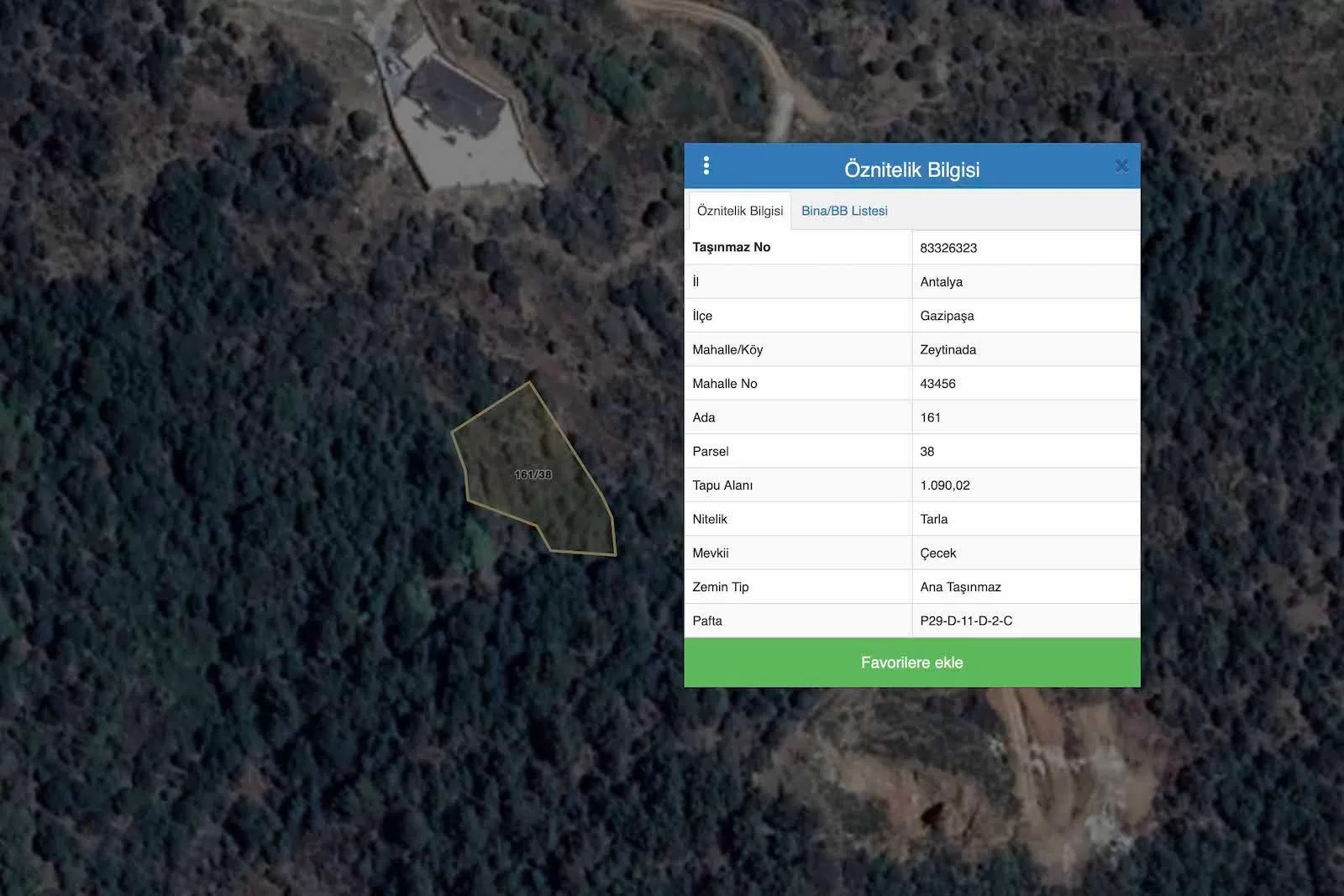Click the Ada value 161

(930, 417)
